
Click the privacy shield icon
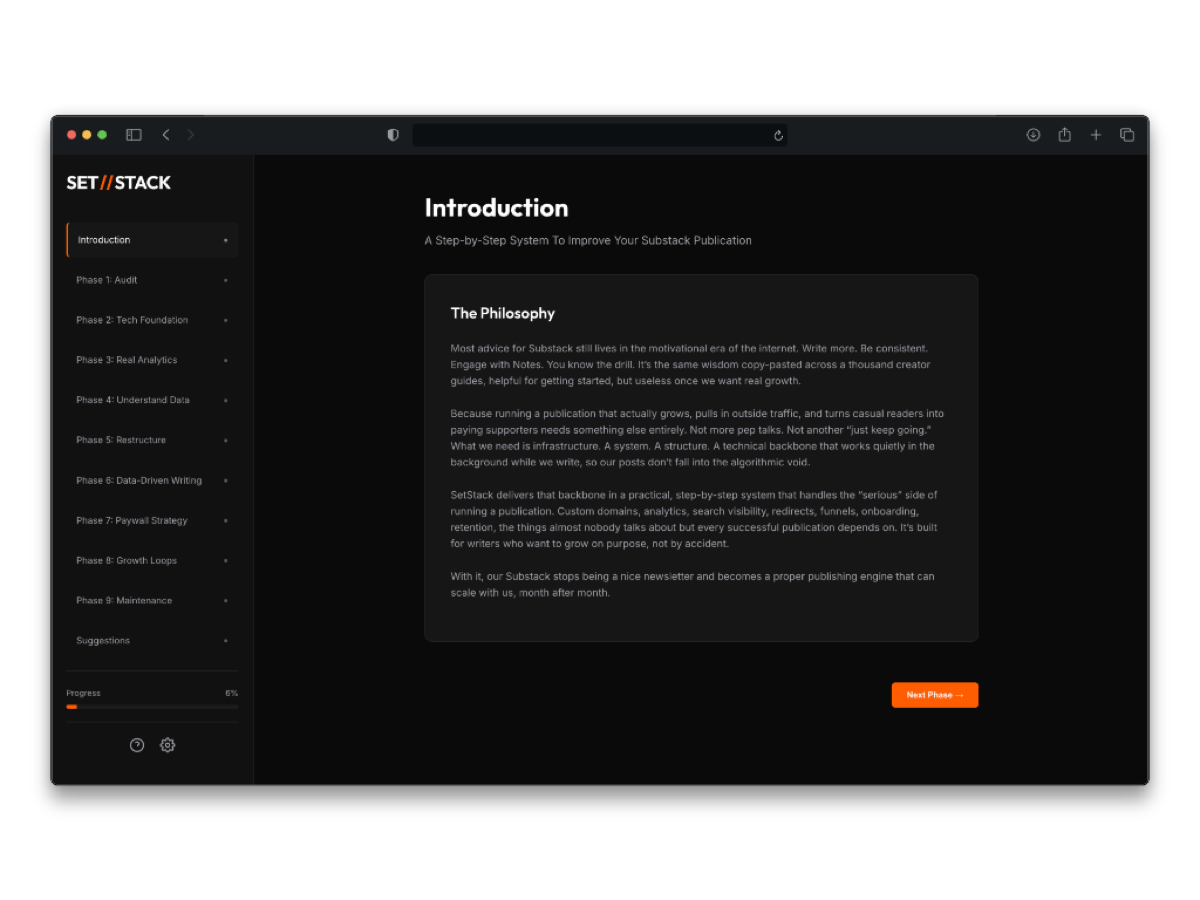392,134
